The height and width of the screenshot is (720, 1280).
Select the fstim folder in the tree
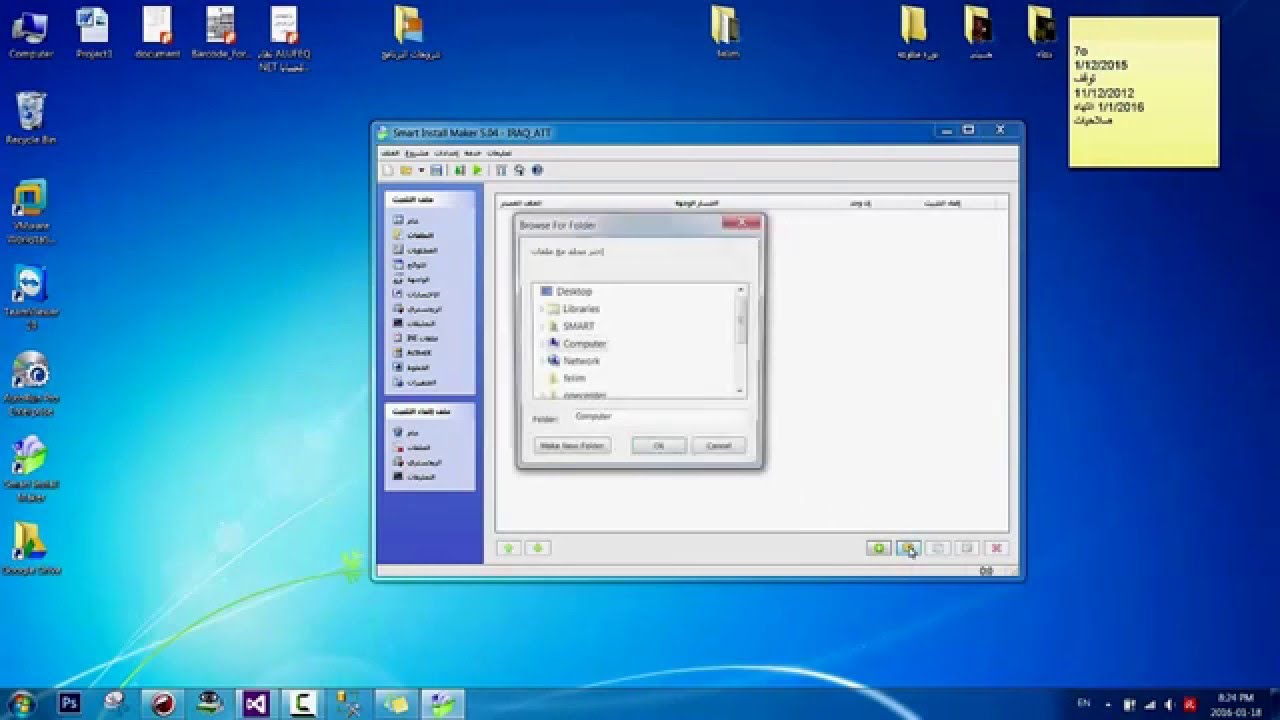point(566,378)
